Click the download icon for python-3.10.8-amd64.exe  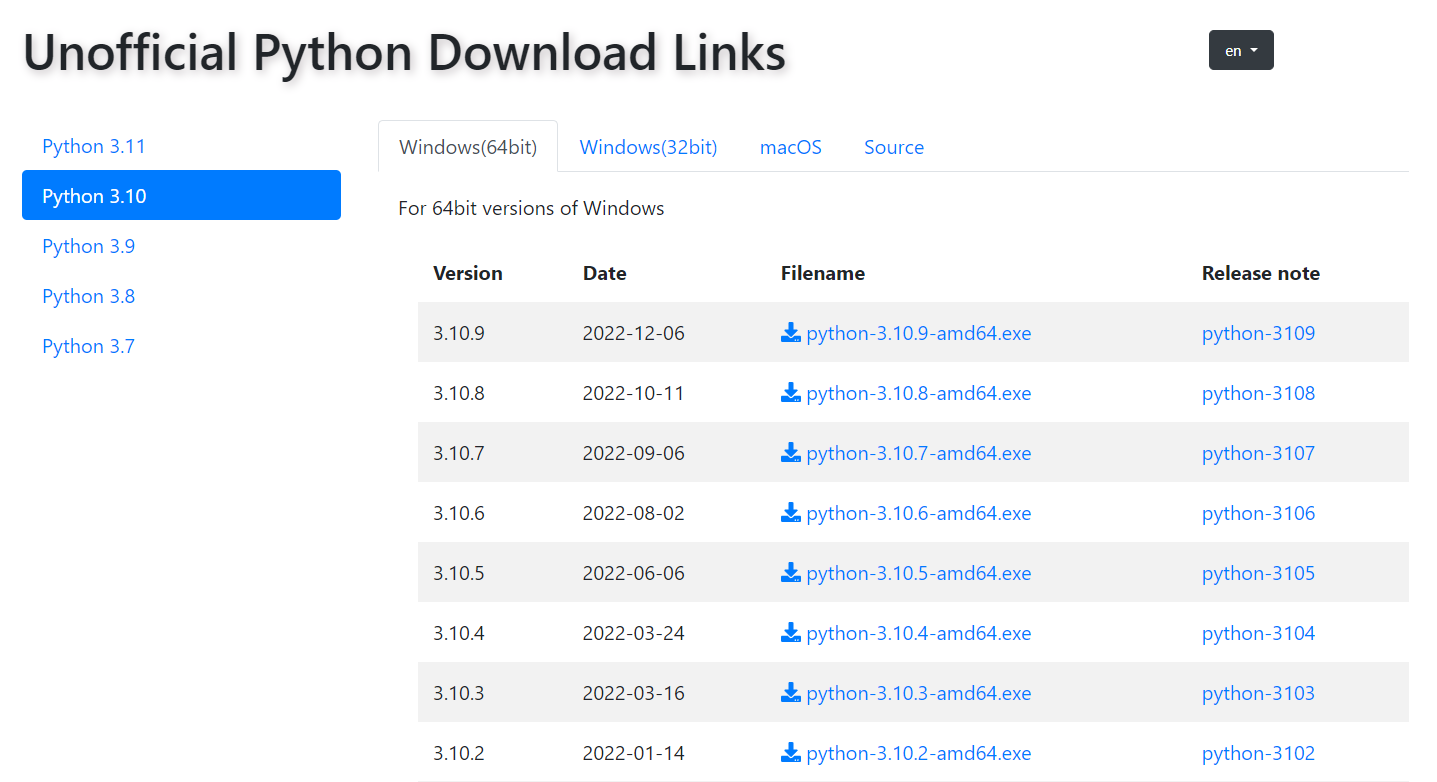click(790, 393)
